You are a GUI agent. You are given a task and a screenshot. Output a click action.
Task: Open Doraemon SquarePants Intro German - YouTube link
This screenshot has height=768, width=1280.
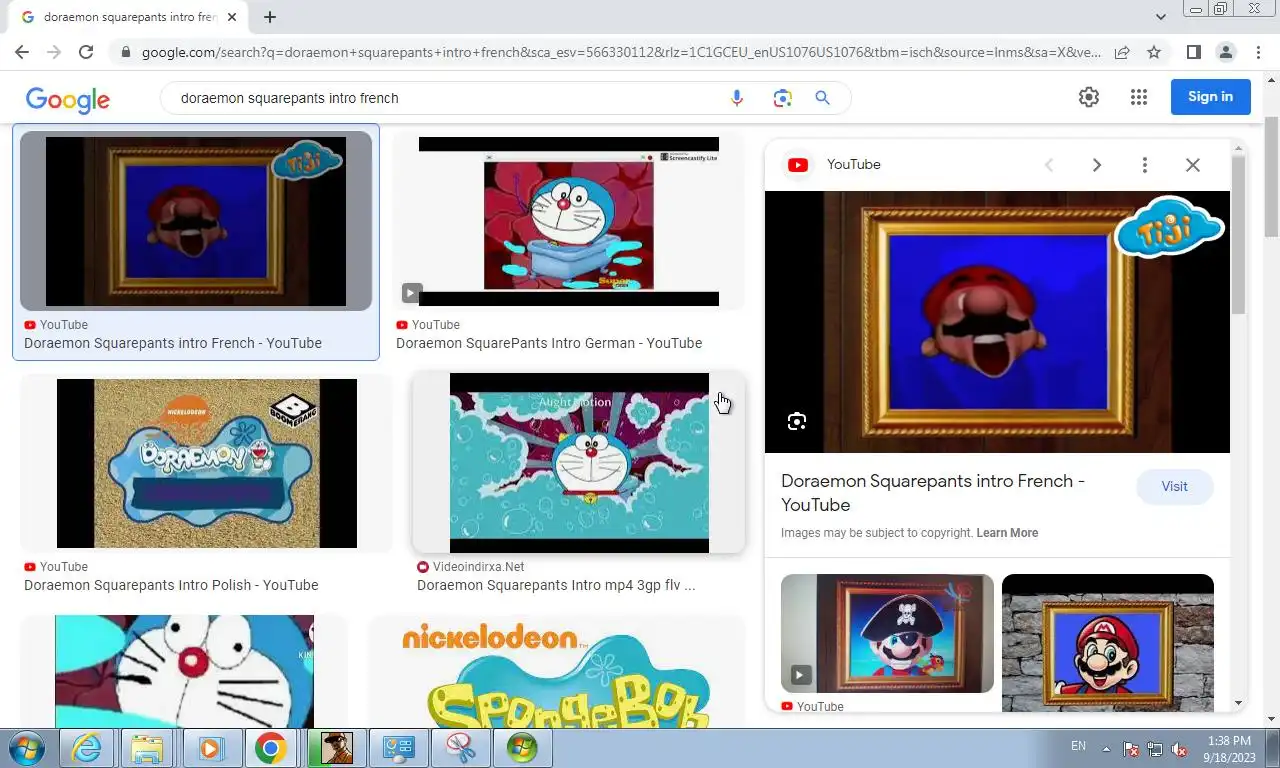point(549,343)
